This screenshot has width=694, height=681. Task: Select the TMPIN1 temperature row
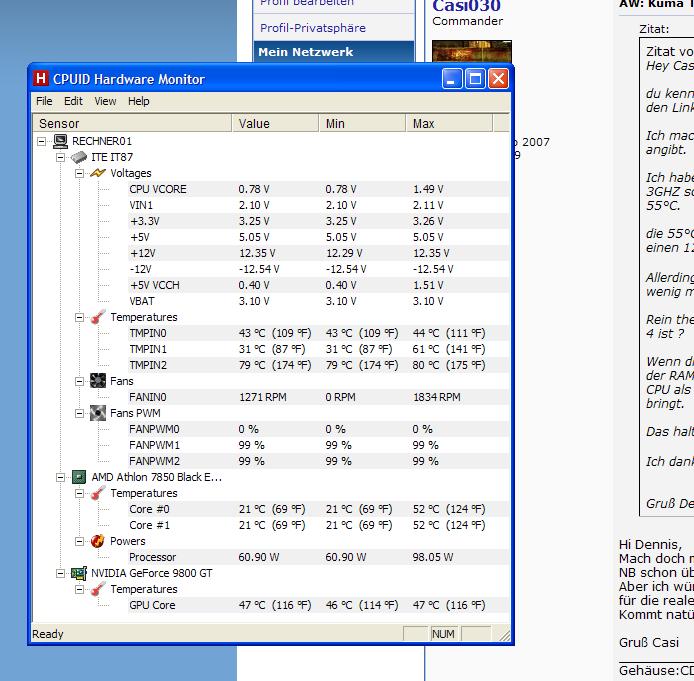318,349
